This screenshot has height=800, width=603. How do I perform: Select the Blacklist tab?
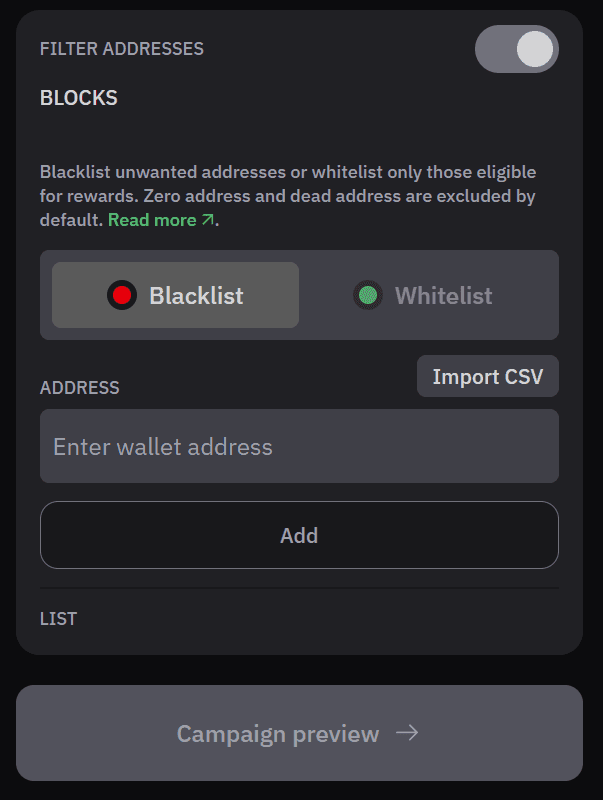click(175, 295)
